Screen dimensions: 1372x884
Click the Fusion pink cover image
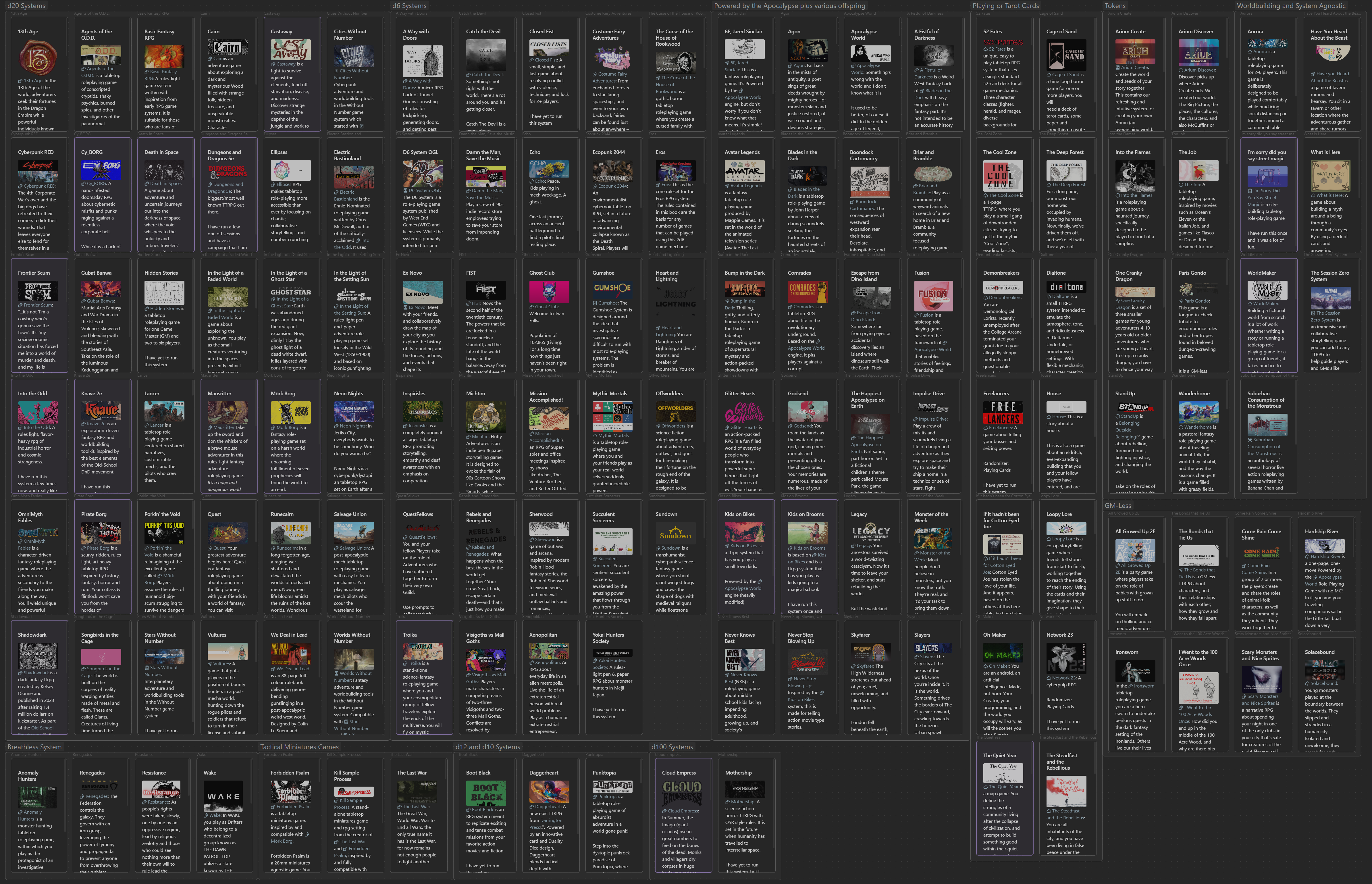934,296
